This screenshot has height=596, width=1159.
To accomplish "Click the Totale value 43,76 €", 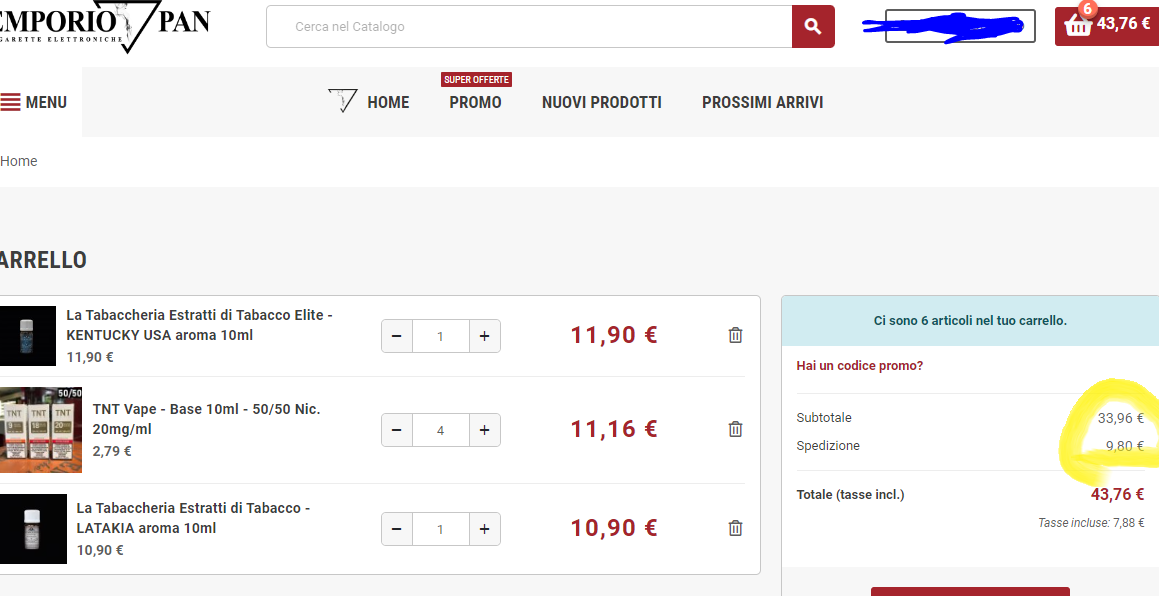I will pos(1118,495).
